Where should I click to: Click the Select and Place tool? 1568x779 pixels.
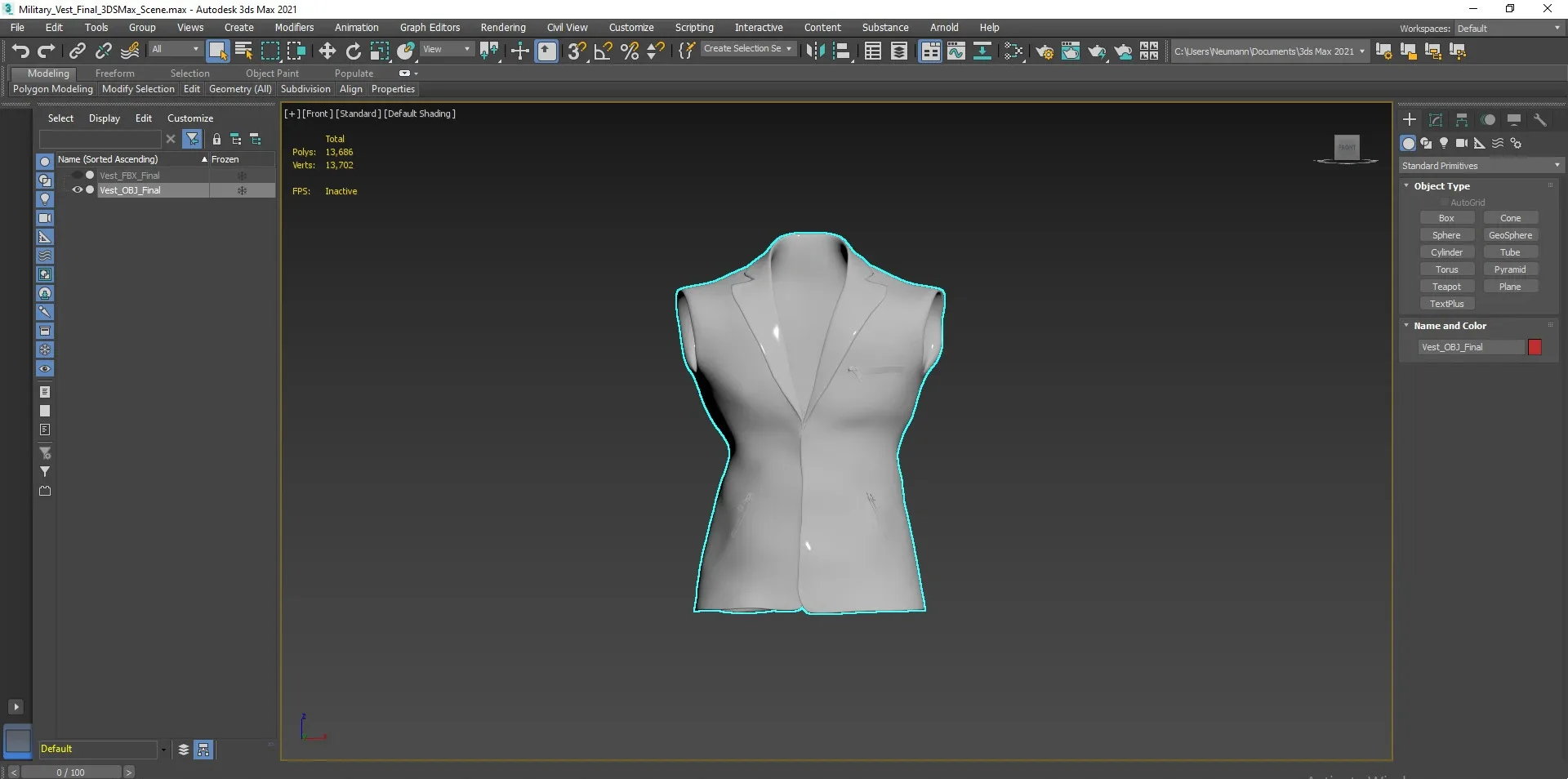[x=406, y=51]
